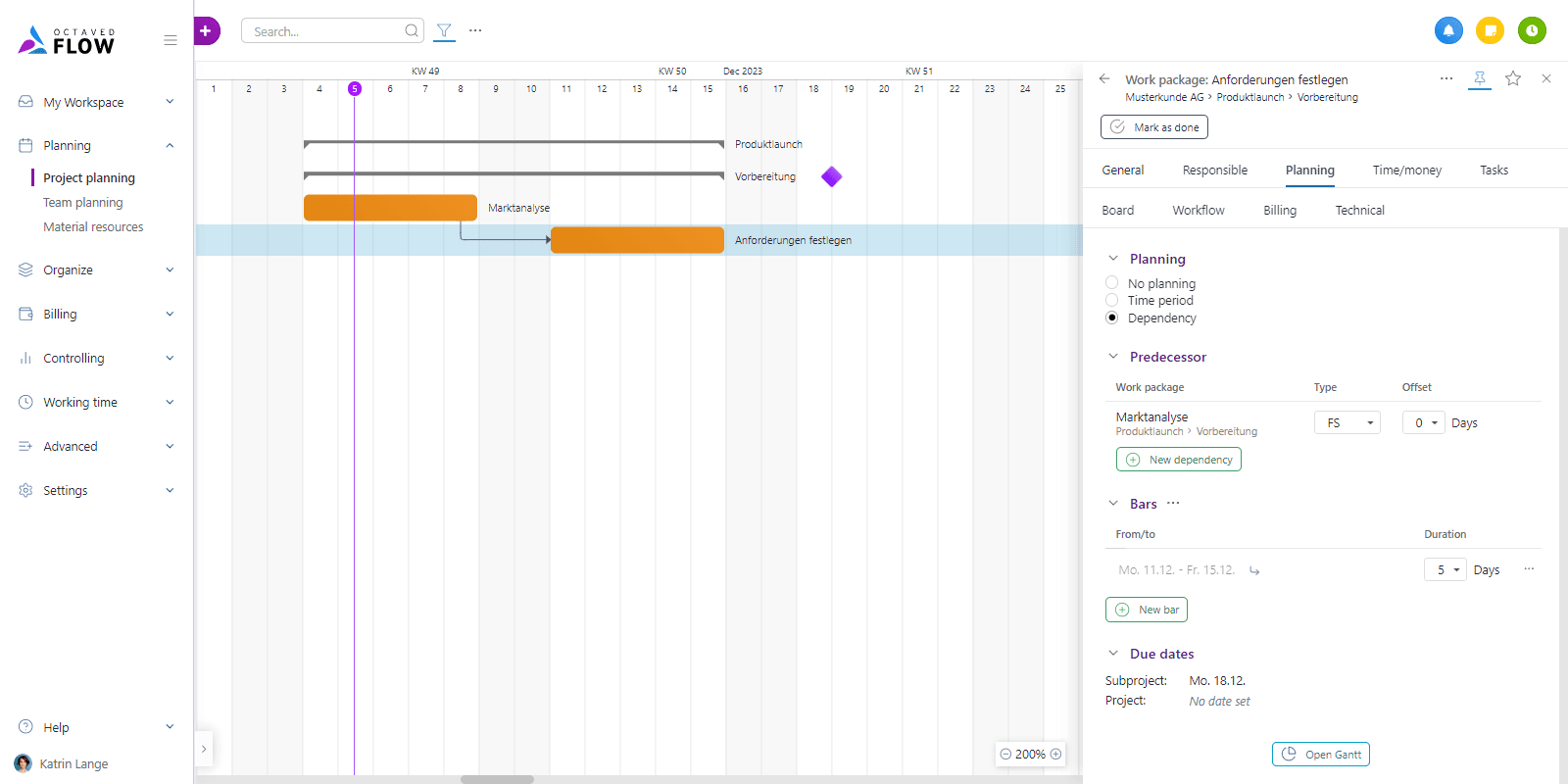Click the purple plus add button

pos(206,31)
